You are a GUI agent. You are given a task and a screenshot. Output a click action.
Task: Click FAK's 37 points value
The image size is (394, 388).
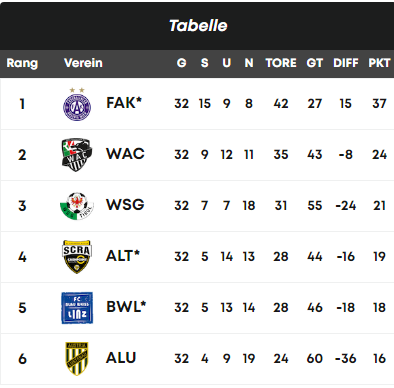379,104
